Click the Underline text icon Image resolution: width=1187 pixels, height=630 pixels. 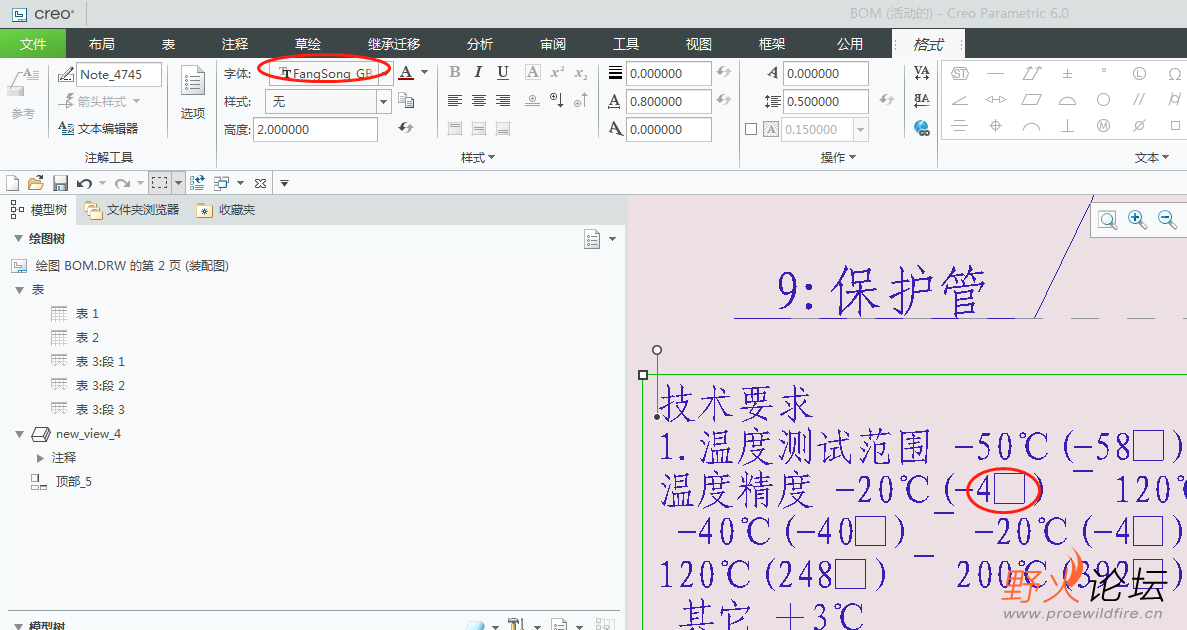pos(503,73)
